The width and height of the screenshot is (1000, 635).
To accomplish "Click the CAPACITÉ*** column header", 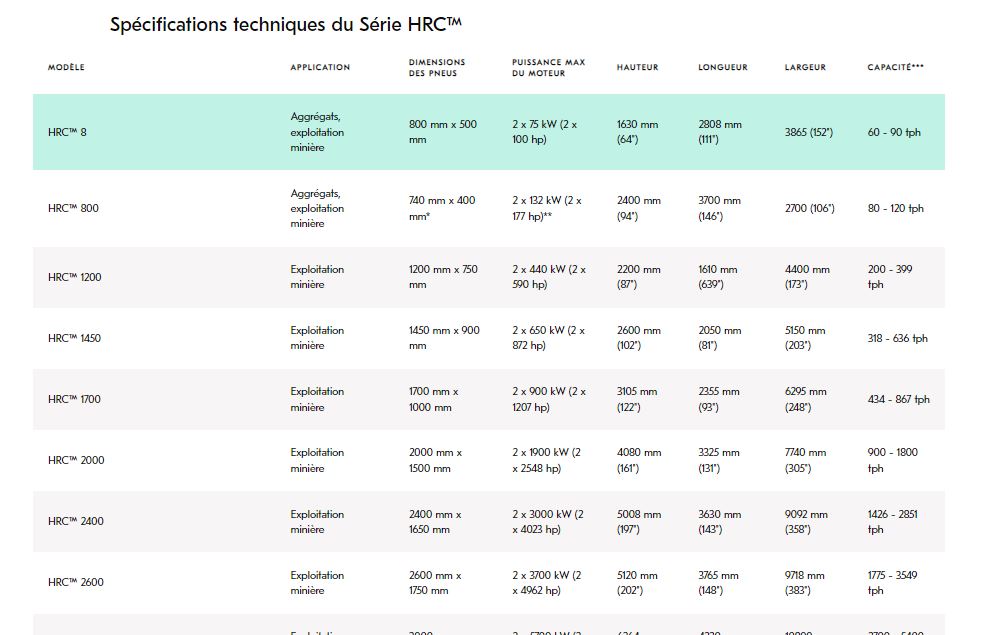I will tap(895, 67).
